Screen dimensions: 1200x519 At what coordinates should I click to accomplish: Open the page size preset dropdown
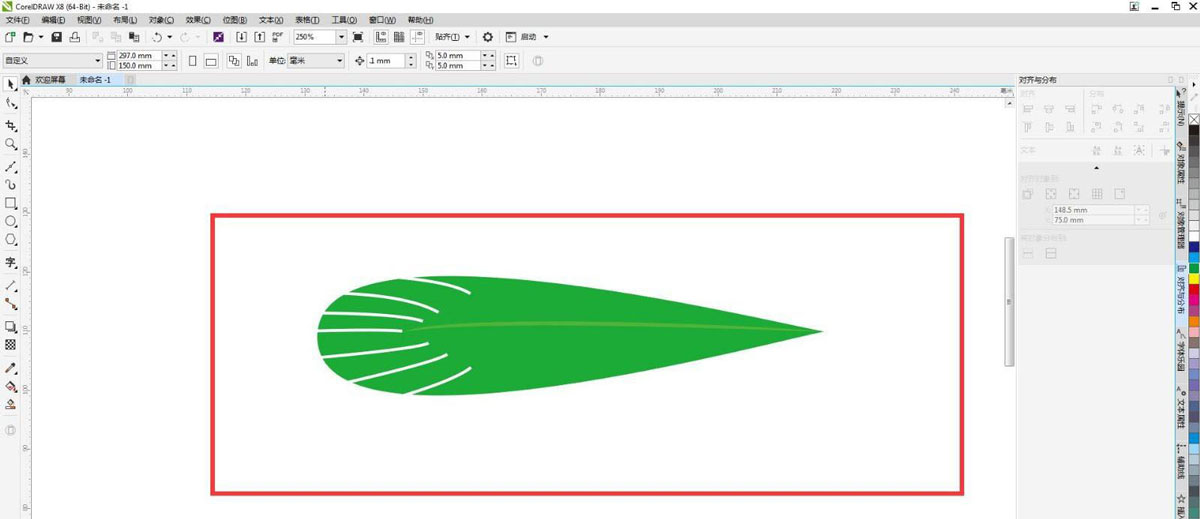[96, 61]
